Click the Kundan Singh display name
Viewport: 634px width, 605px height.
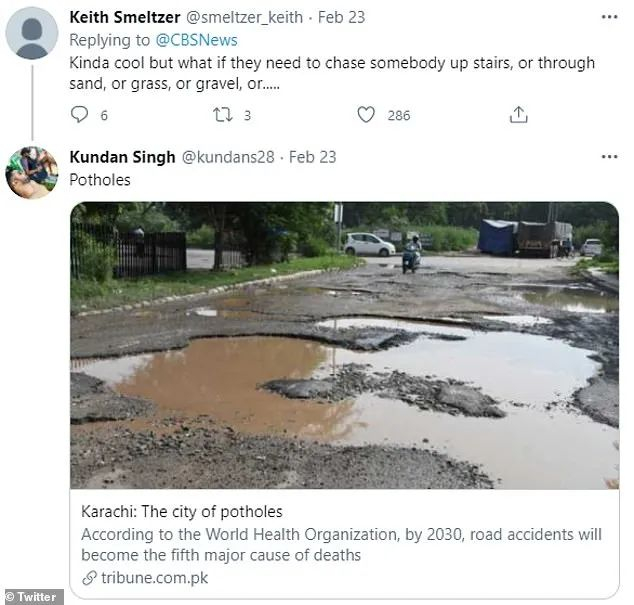pos(120,157)
